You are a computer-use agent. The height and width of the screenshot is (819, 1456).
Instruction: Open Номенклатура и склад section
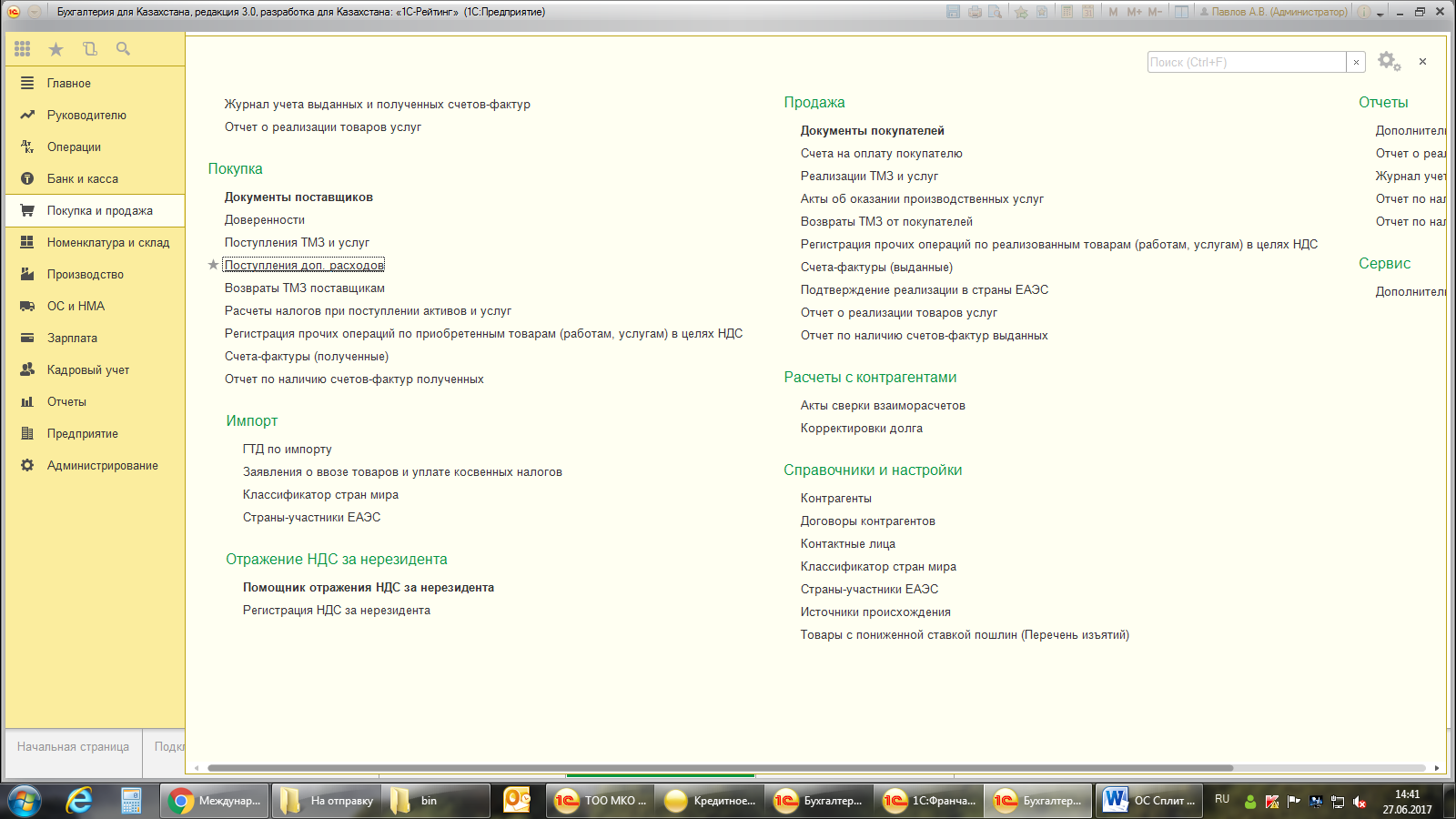coord(95,242)
